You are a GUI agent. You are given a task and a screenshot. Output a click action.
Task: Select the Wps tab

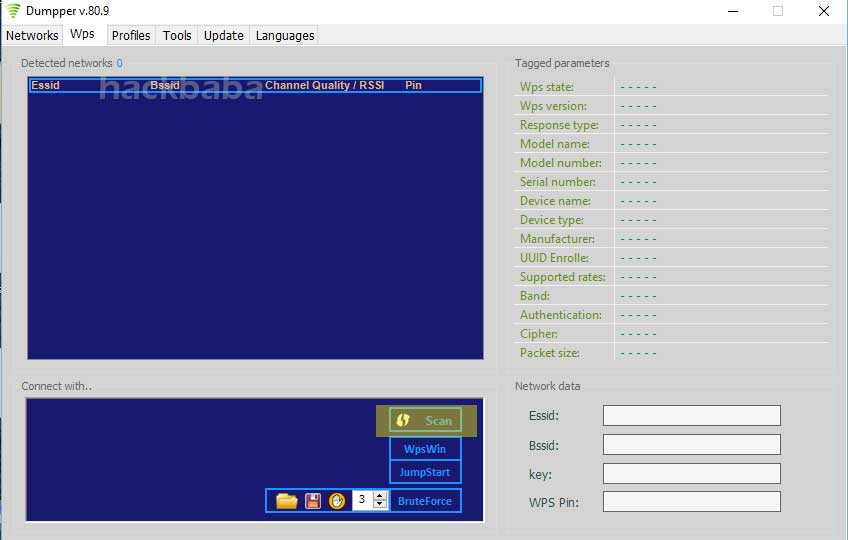coord(82,34)
